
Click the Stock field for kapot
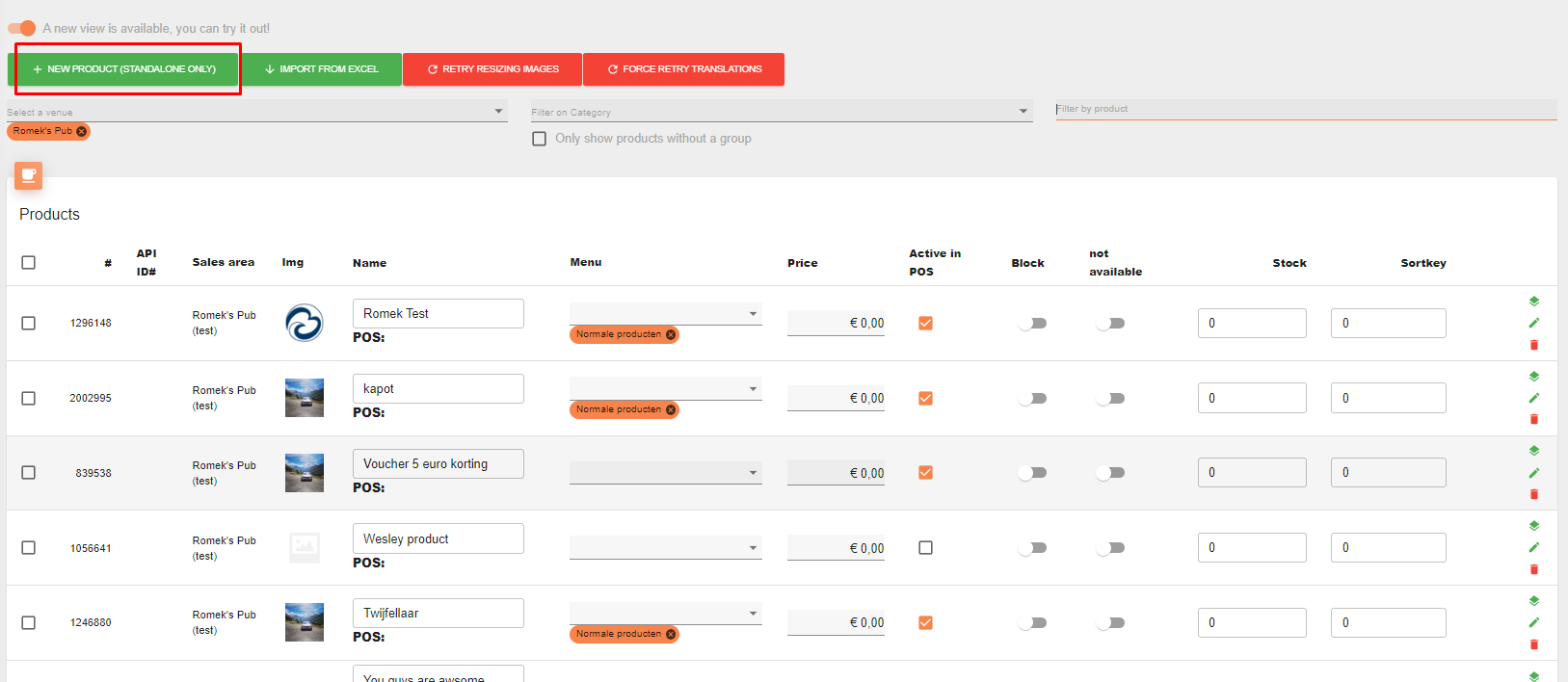[x=1252, y=398]
